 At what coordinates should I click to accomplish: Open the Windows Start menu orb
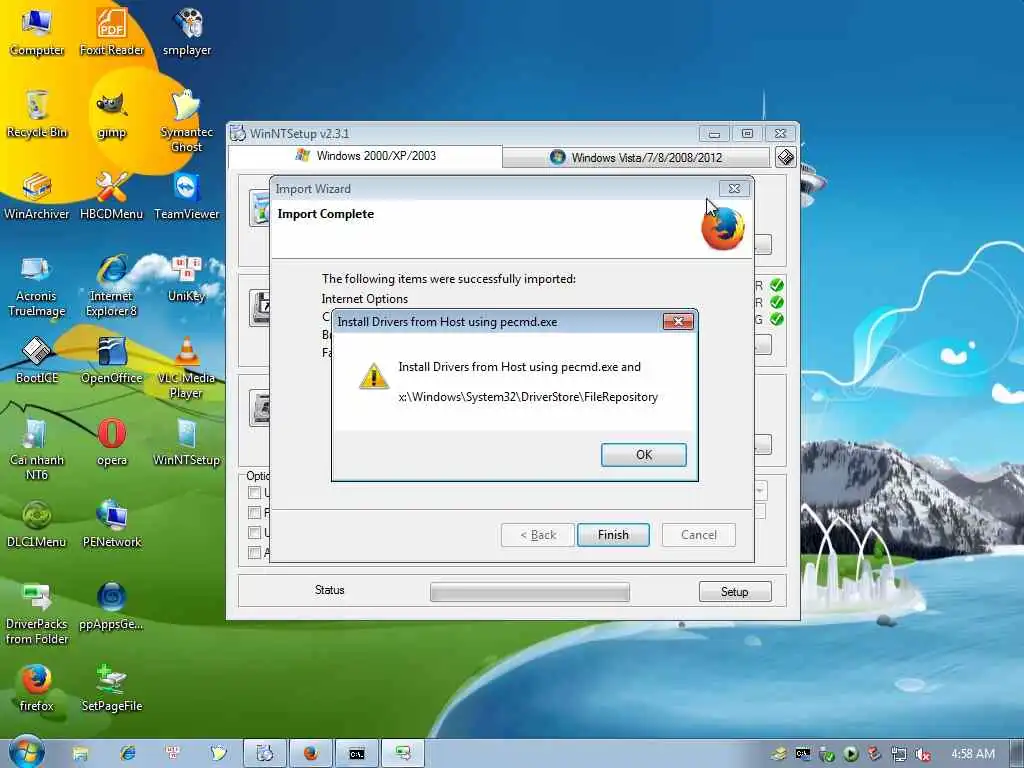click(x=26, y=753)
